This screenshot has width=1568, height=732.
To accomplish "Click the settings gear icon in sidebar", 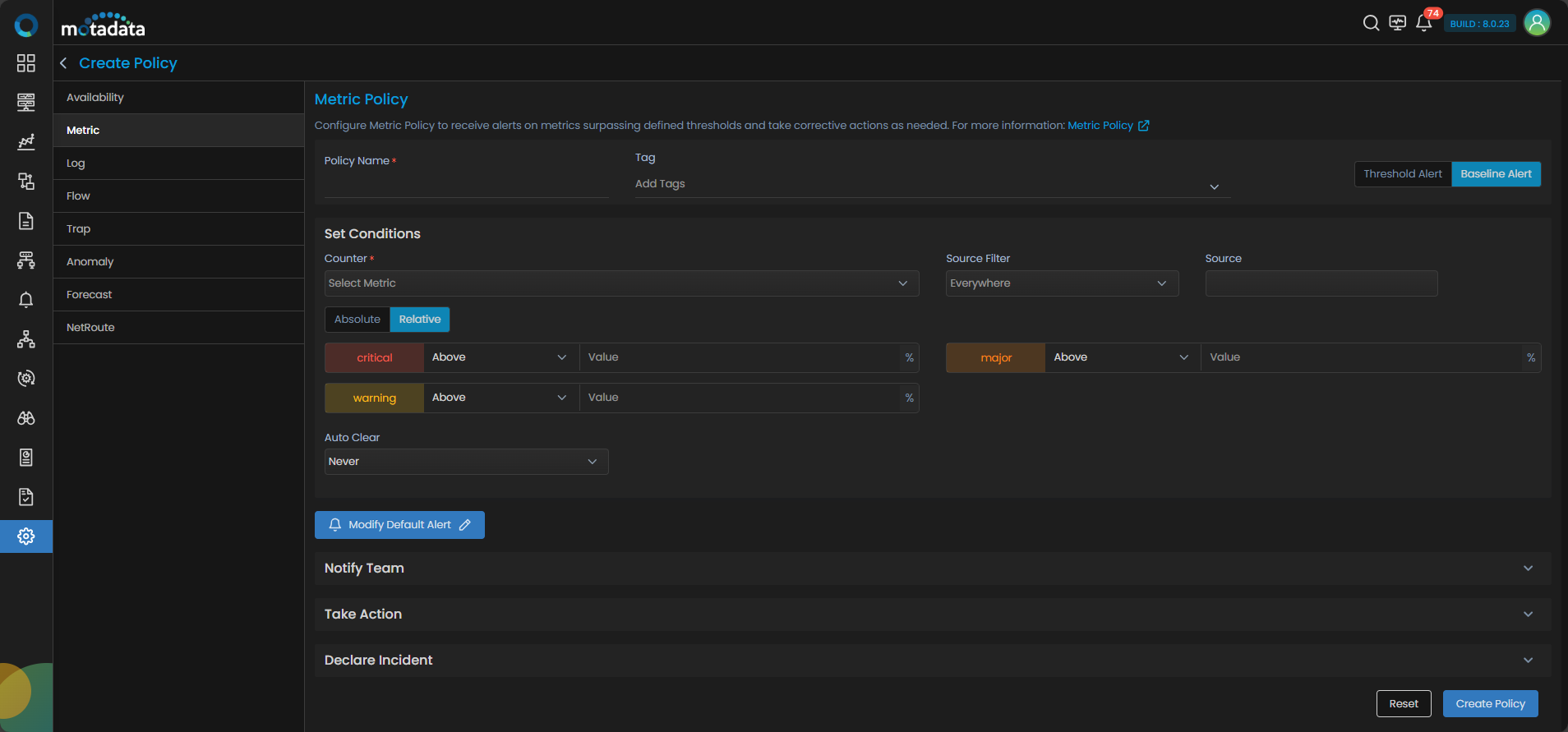I will 26,536.
